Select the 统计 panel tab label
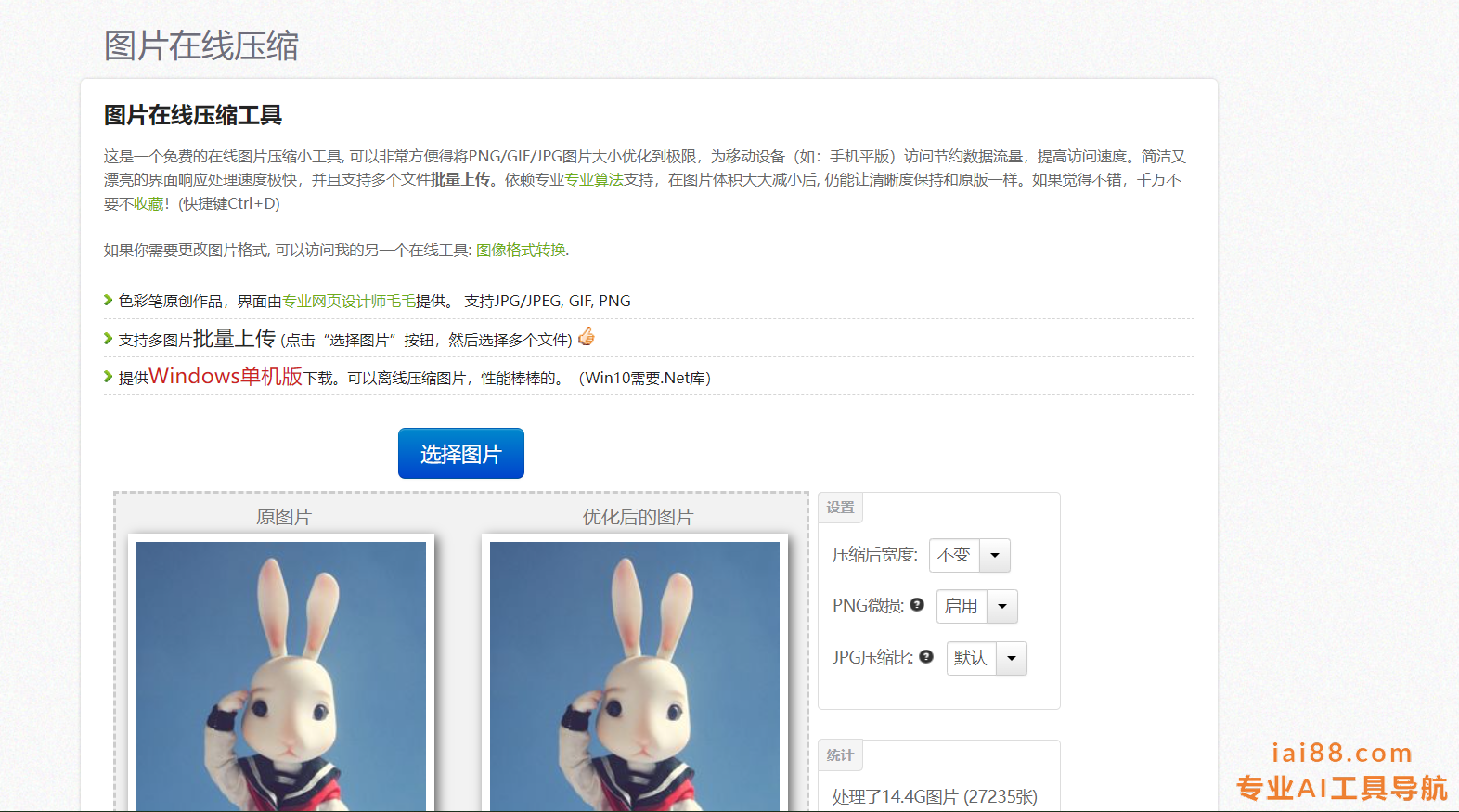Image resolution: width=1459 pixels, height=812 pixels. pos(840,755)
